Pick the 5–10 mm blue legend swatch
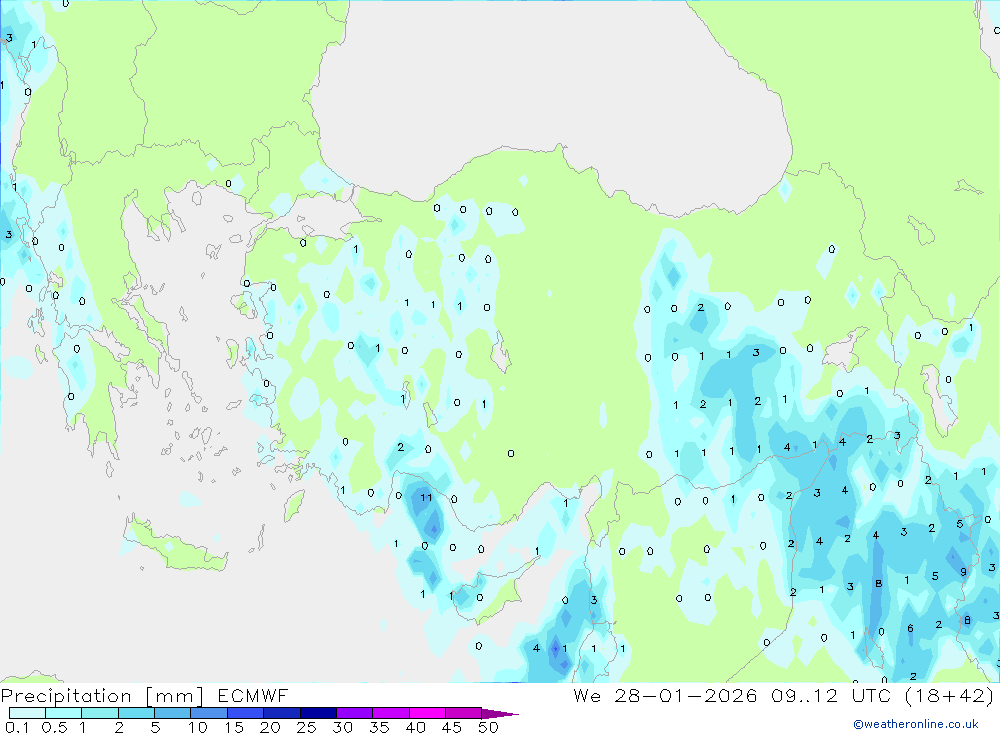1000x733 pixels. click(173, 713)
